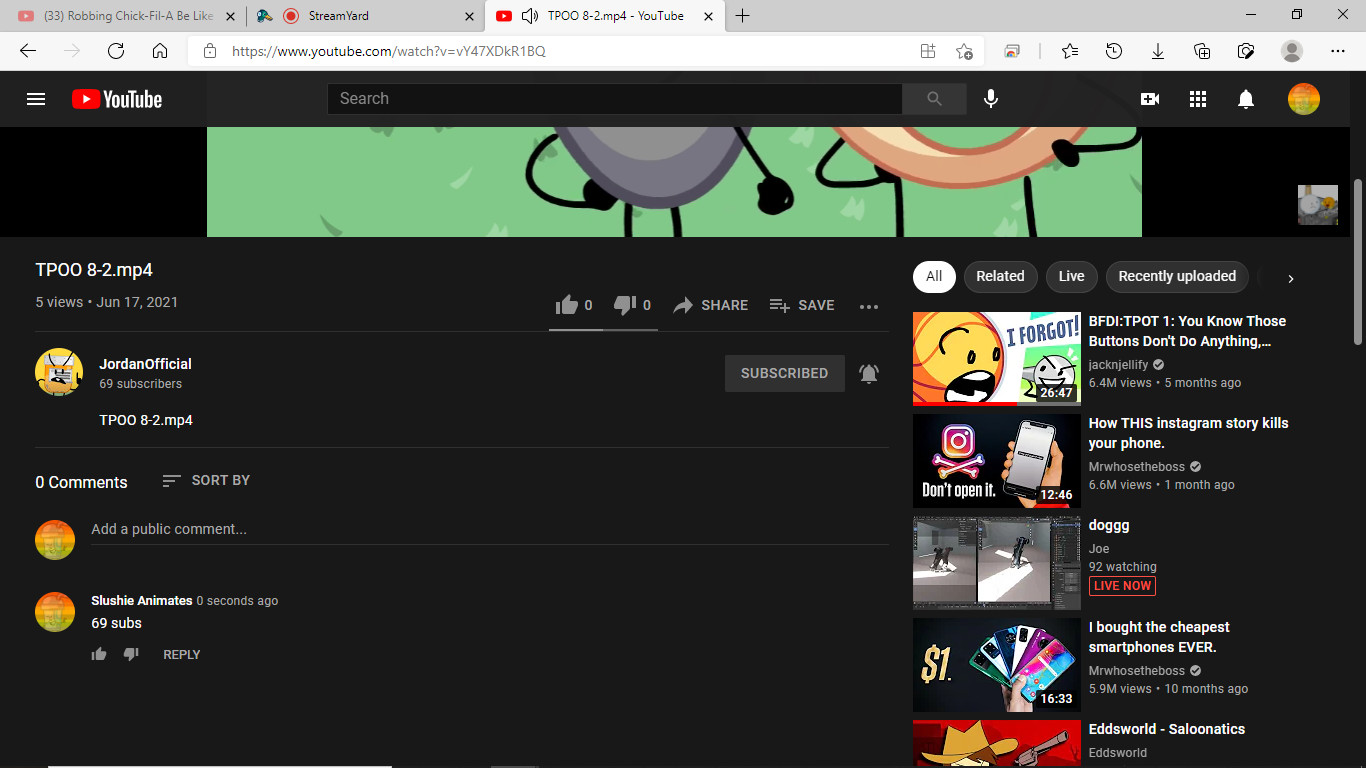Image resolution: width=1366 pixels, height=768 pixels.
Task: Open the notifications bell in header
Action: (1246, 99)
